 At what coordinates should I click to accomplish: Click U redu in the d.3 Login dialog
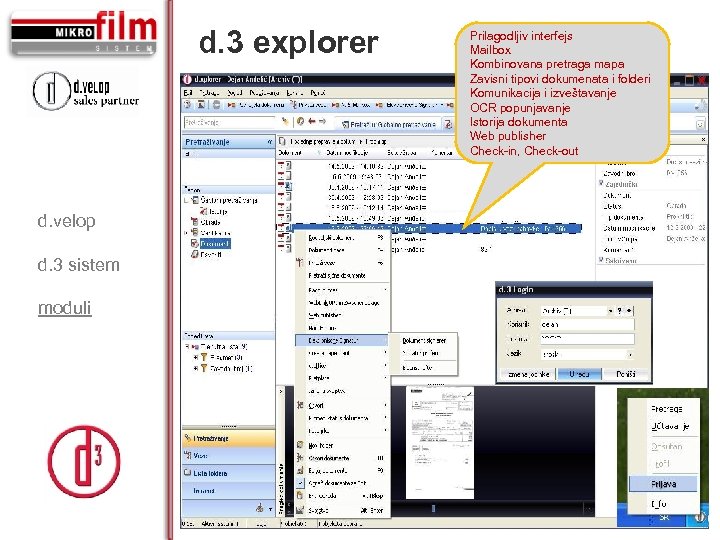pos(579,374)
